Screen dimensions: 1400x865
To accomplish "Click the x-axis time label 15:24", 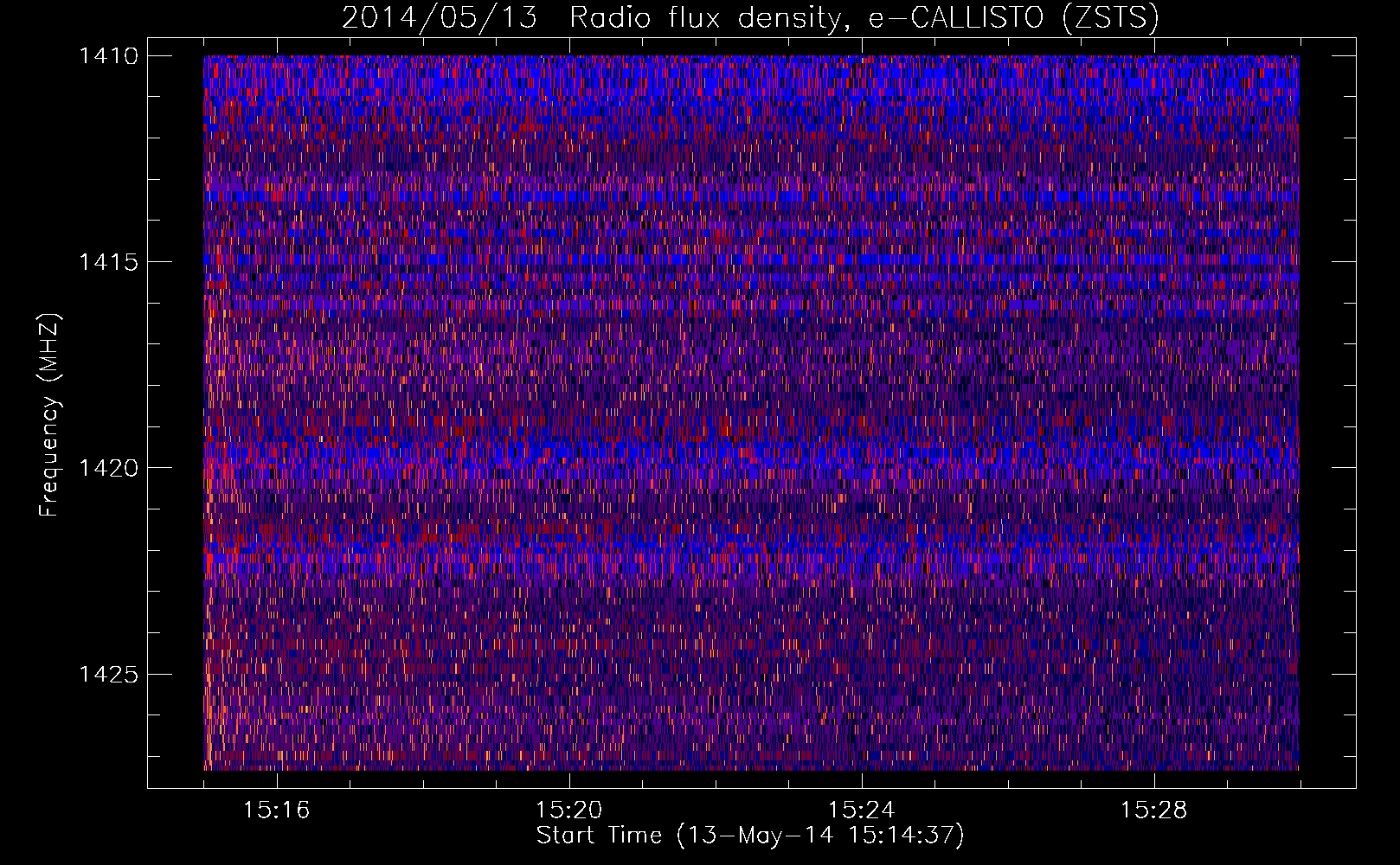I will point(861,811).
